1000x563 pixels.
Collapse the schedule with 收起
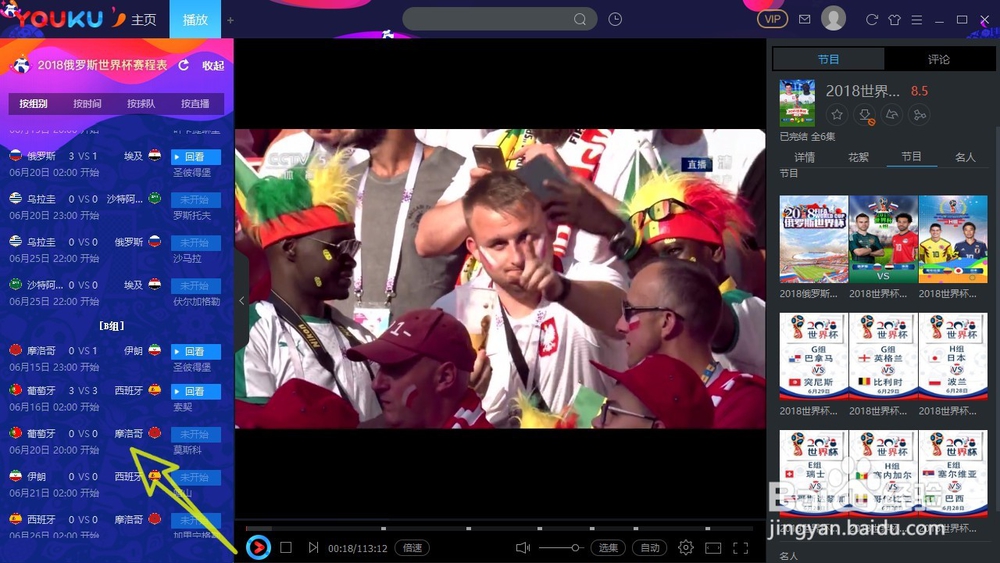(213, 66)
